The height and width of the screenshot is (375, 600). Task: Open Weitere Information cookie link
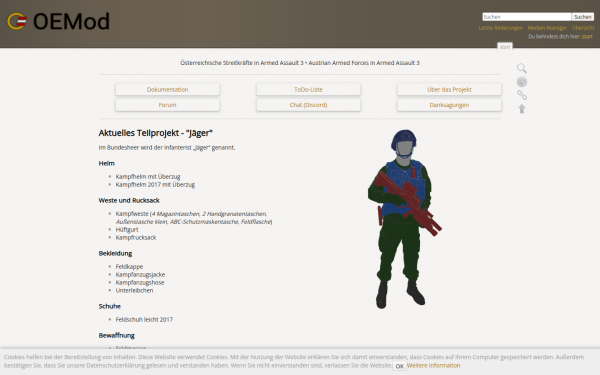[x=433, y=365]
